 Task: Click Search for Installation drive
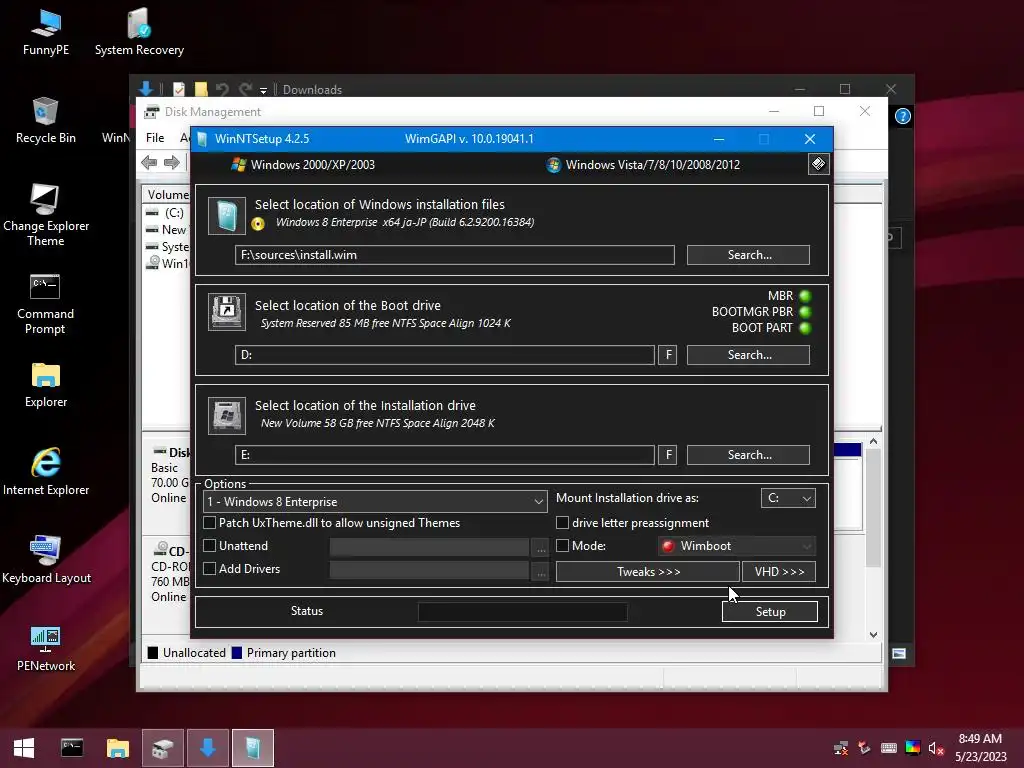tap(748, 455)
